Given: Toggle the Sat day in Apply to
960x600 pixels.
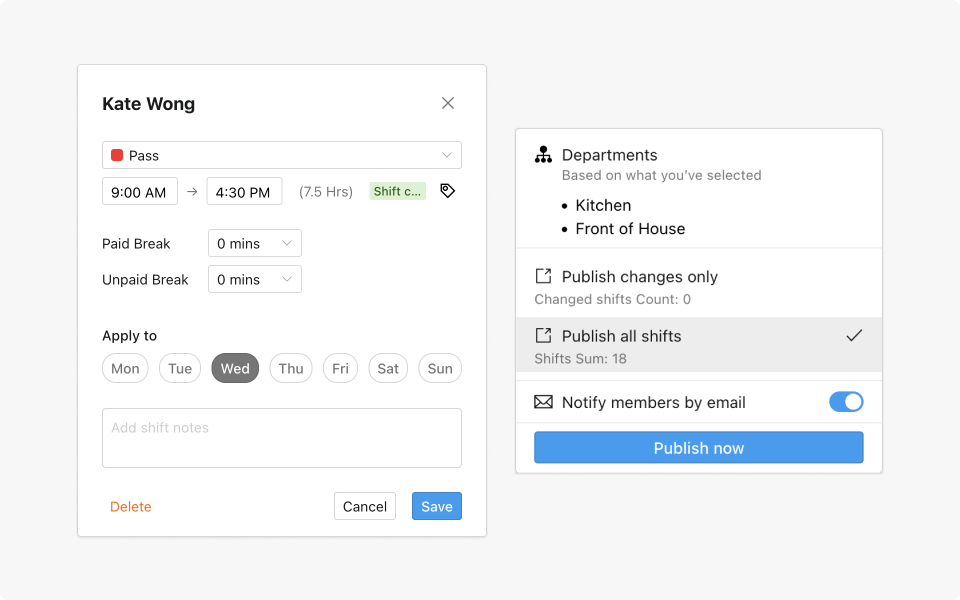Looking at the screenshot, I should point(388,368).
